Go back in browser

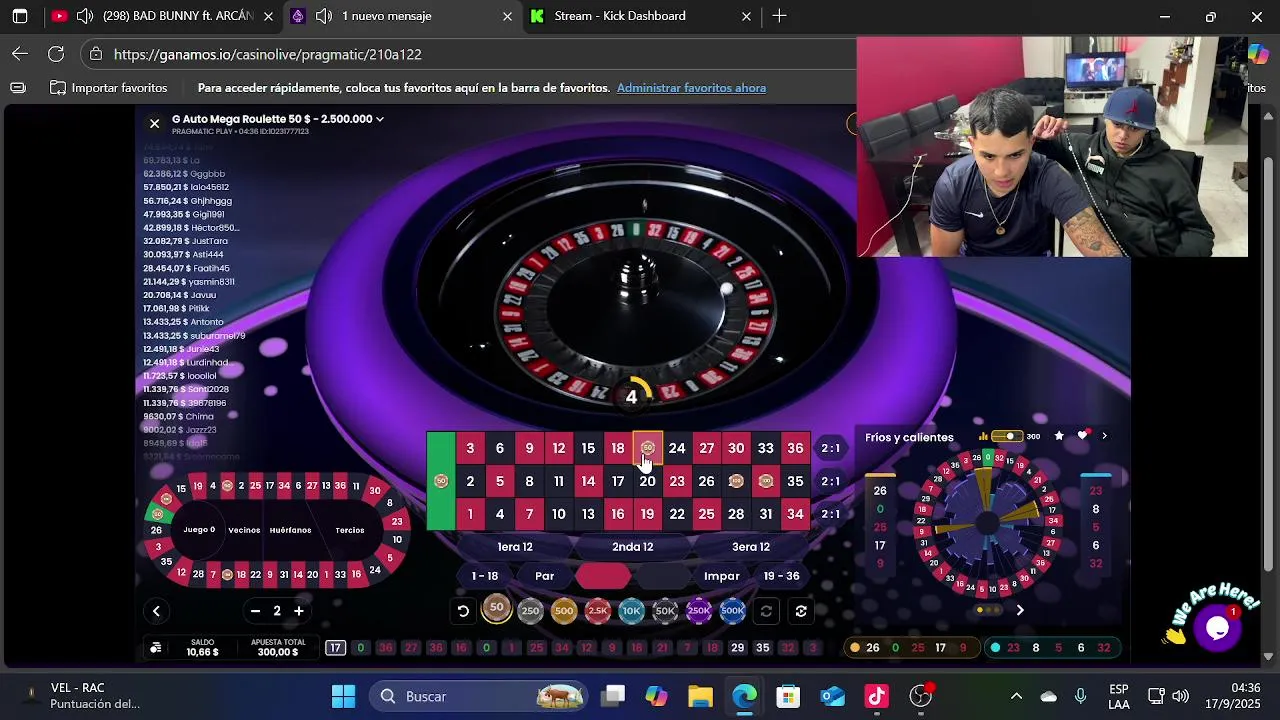pos(20,54)
